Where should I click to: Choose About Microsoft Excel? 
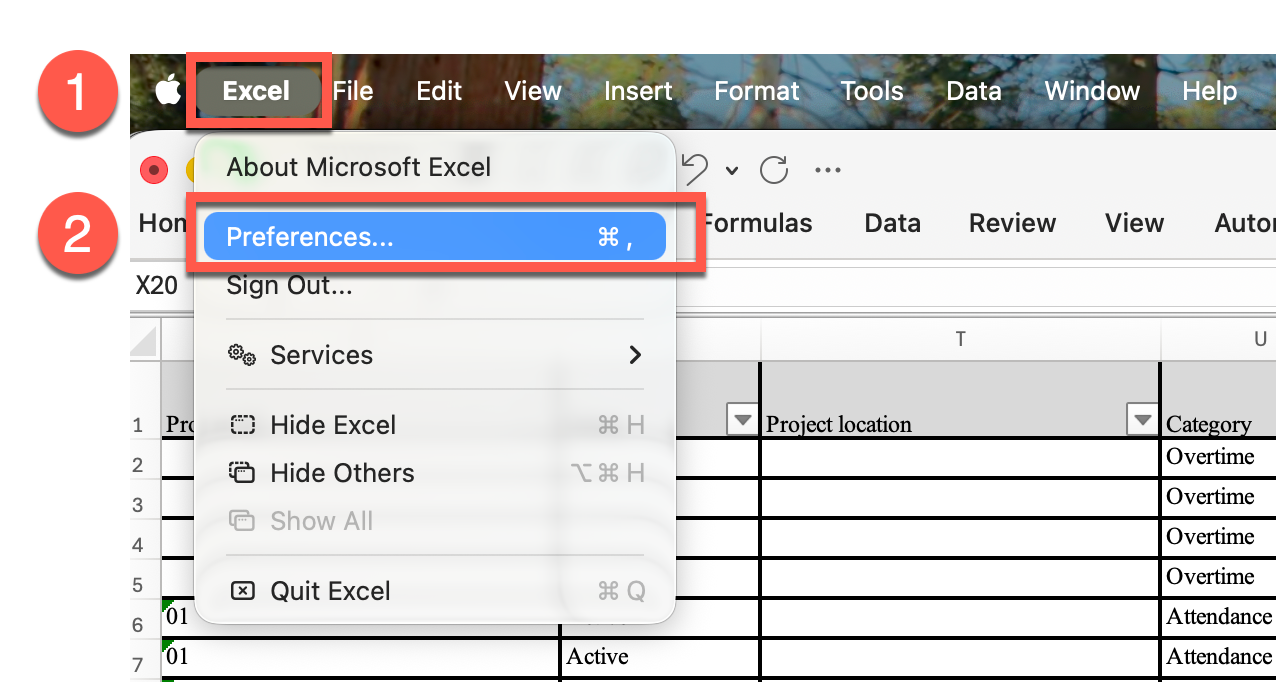click(x=358, y=167)
